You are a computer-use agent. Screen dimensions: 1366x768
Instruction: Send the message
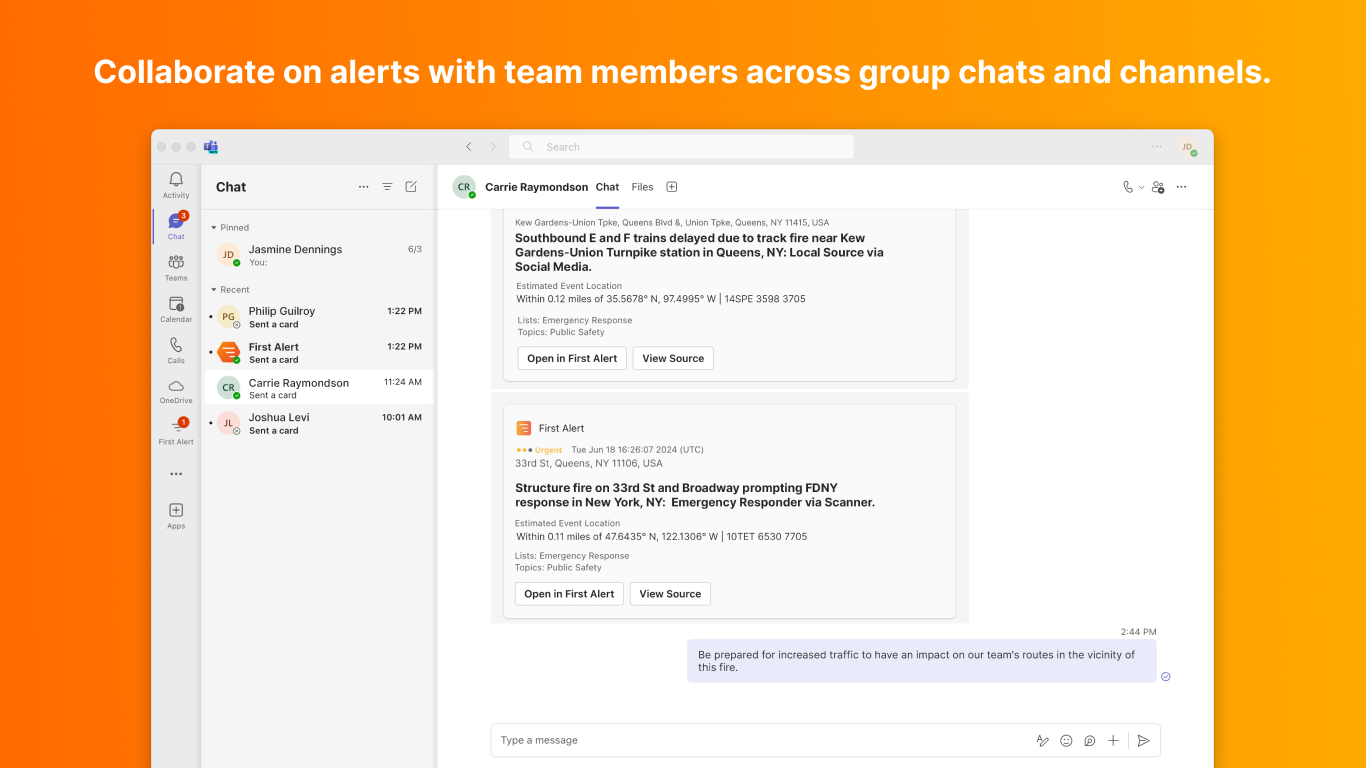pyautogui.click(x=1144, y=741)
